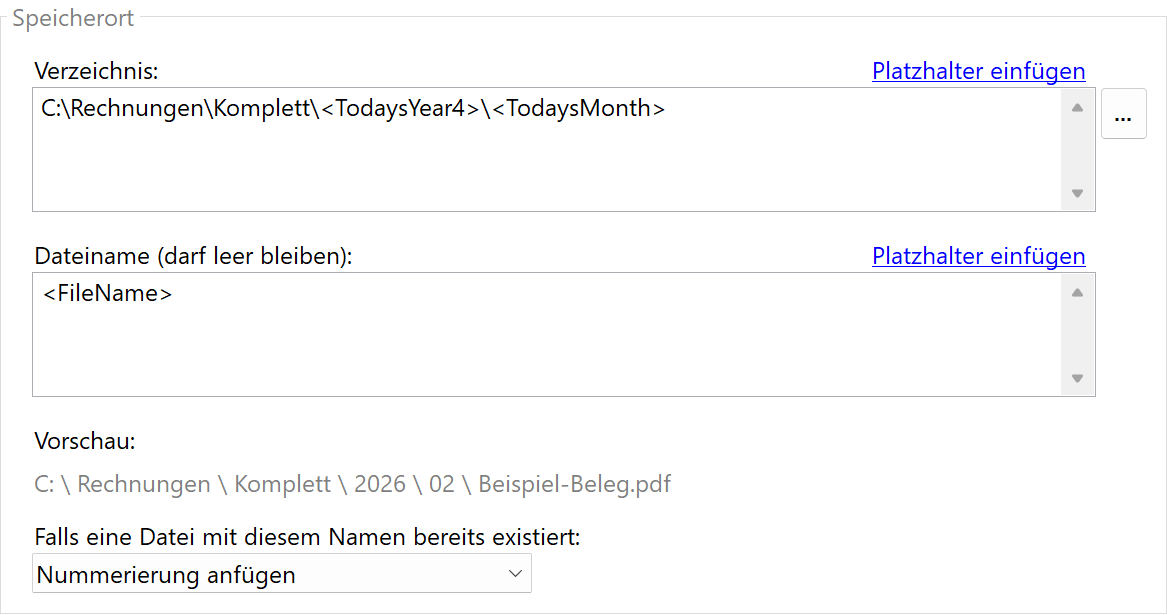This screenshot has height=615, width=1167.
Task: Click the Dateiname scrollbar track
Action: 1077,335
